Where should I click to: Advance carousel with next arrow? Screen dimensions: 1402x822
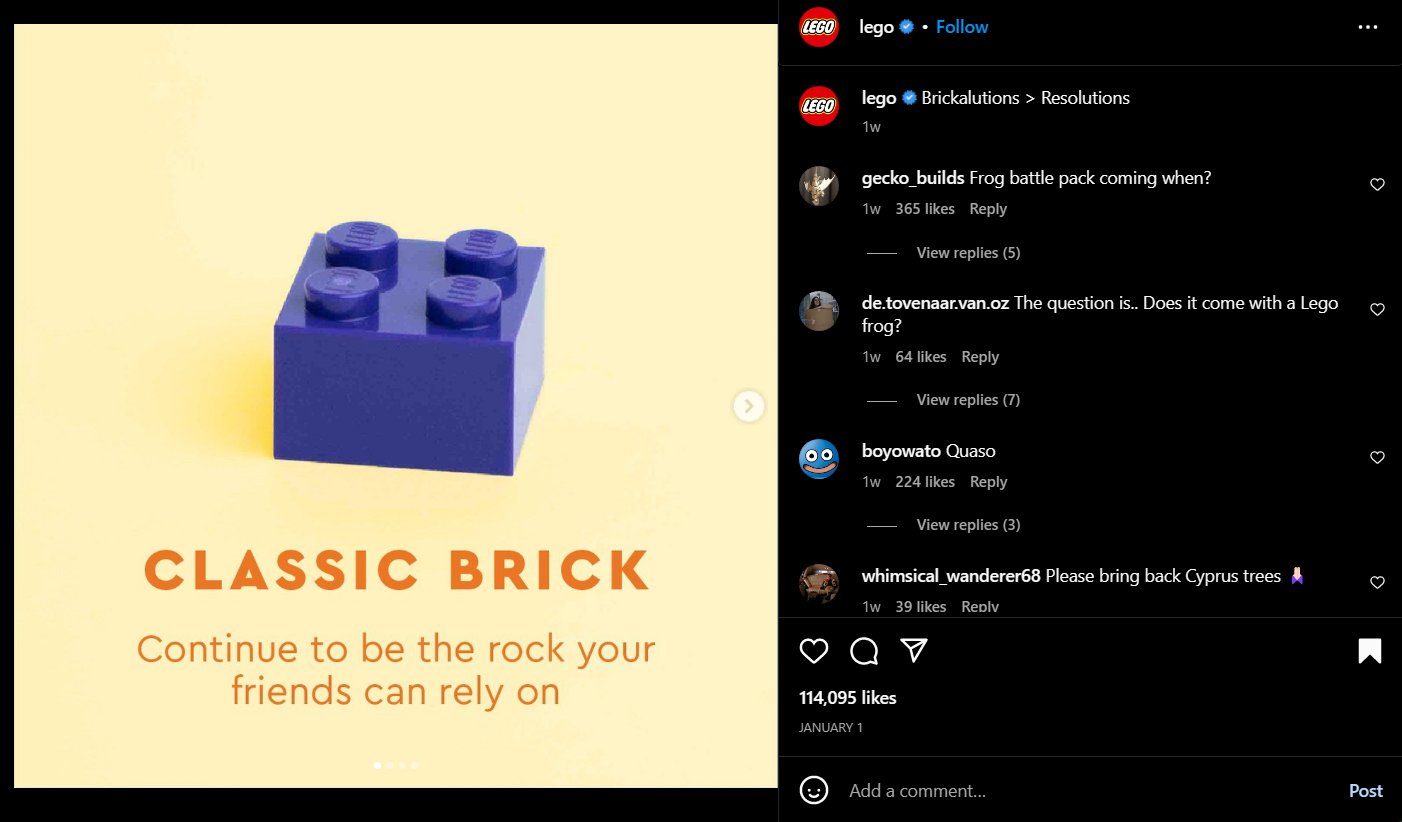point(749,406)
